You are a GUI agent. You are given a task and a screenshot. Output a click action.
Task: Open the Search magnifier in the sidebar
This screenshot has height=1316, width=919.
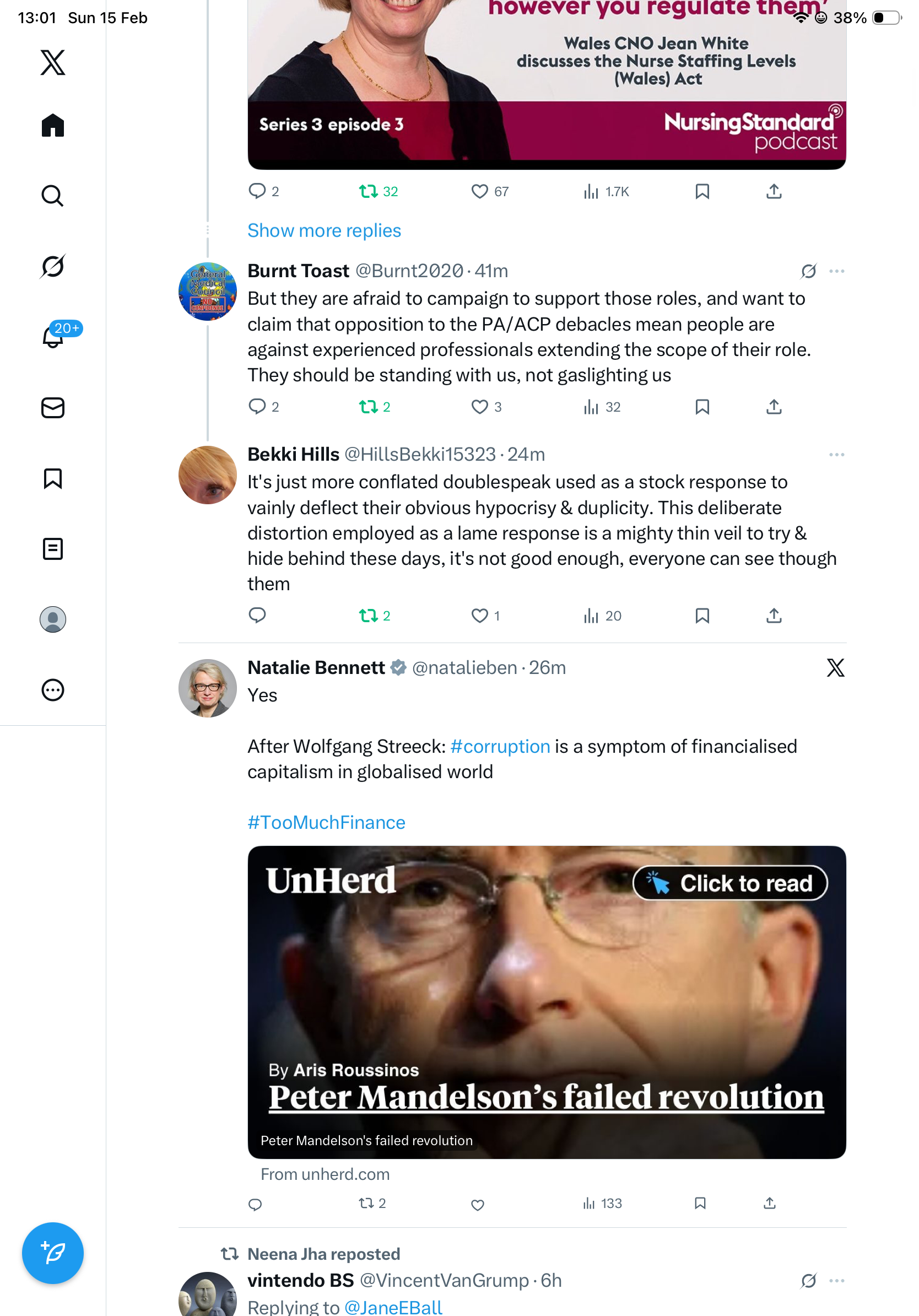pos(53,196)
